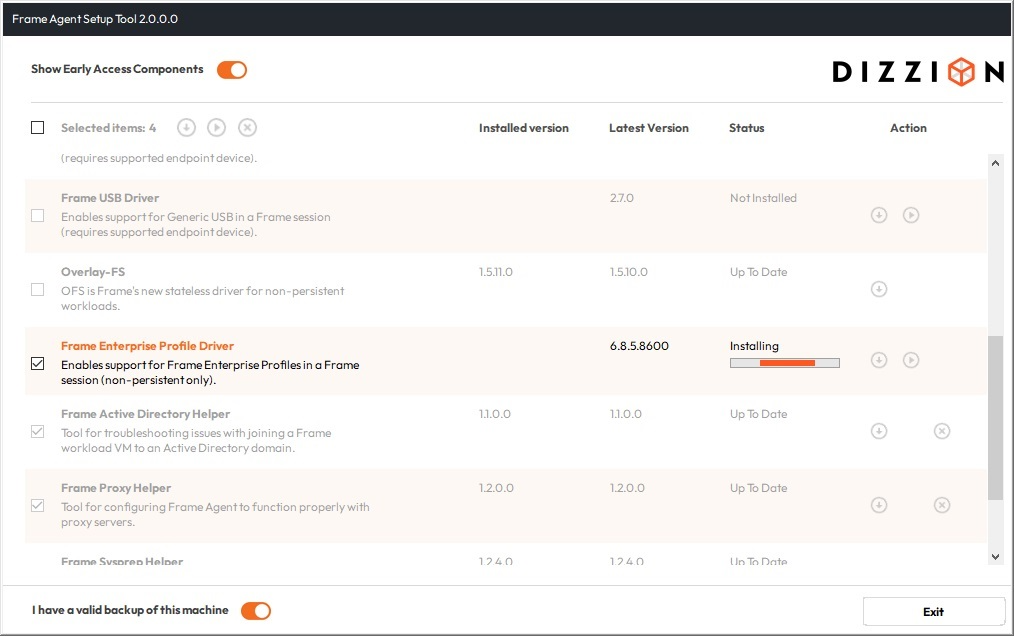Click the scrollbar down arrow
Screen dimensions: 1014x636
coord(995,556)
